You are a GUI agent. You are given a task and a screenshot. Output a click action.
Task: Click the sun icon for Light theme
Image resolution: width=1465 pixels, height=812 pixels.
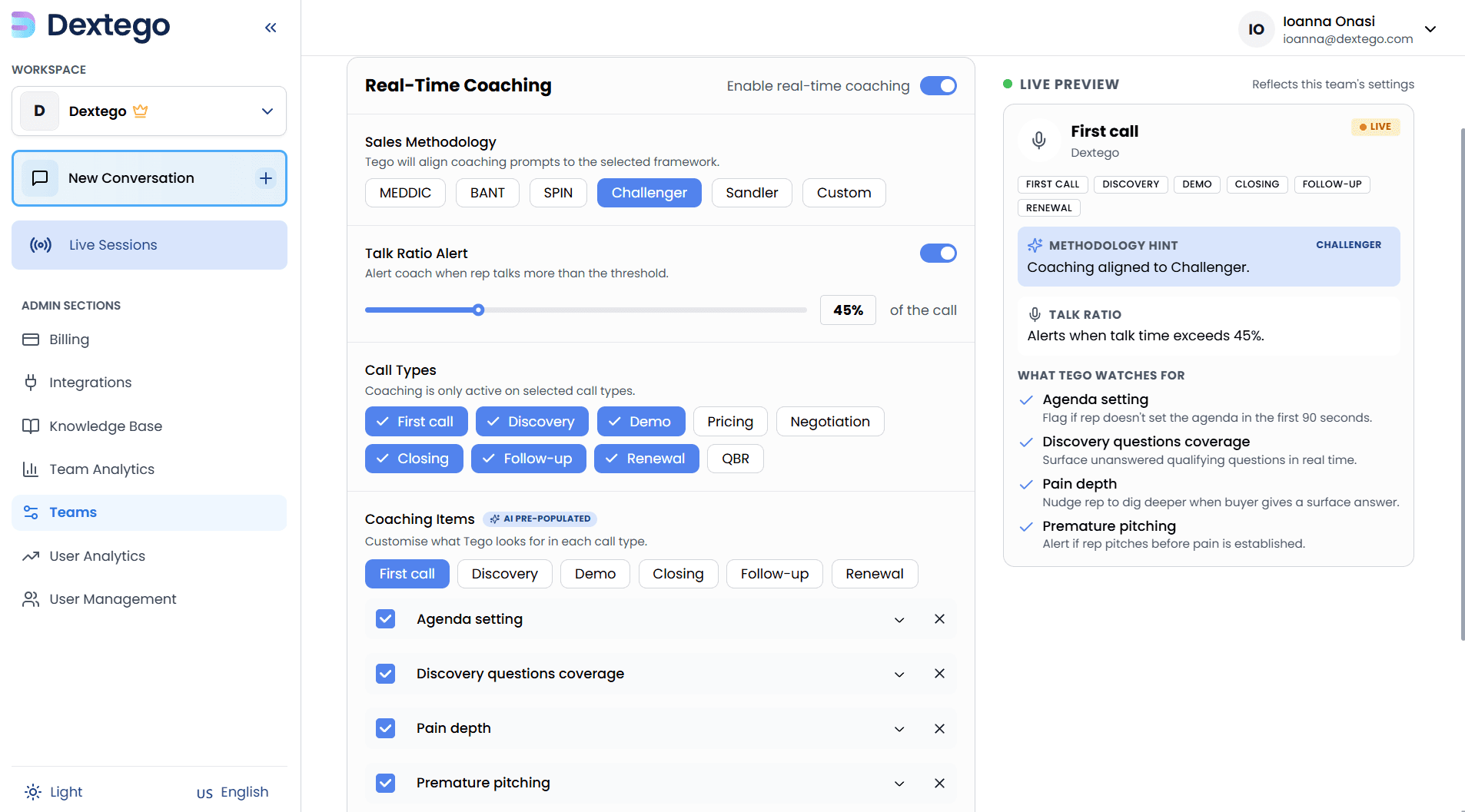33,792
